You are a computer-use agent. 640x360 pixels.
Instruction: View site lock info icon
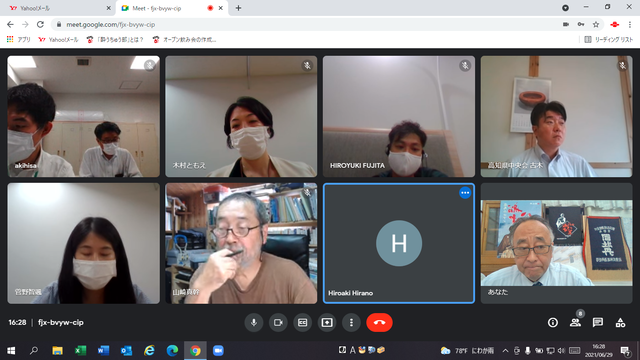59,24
